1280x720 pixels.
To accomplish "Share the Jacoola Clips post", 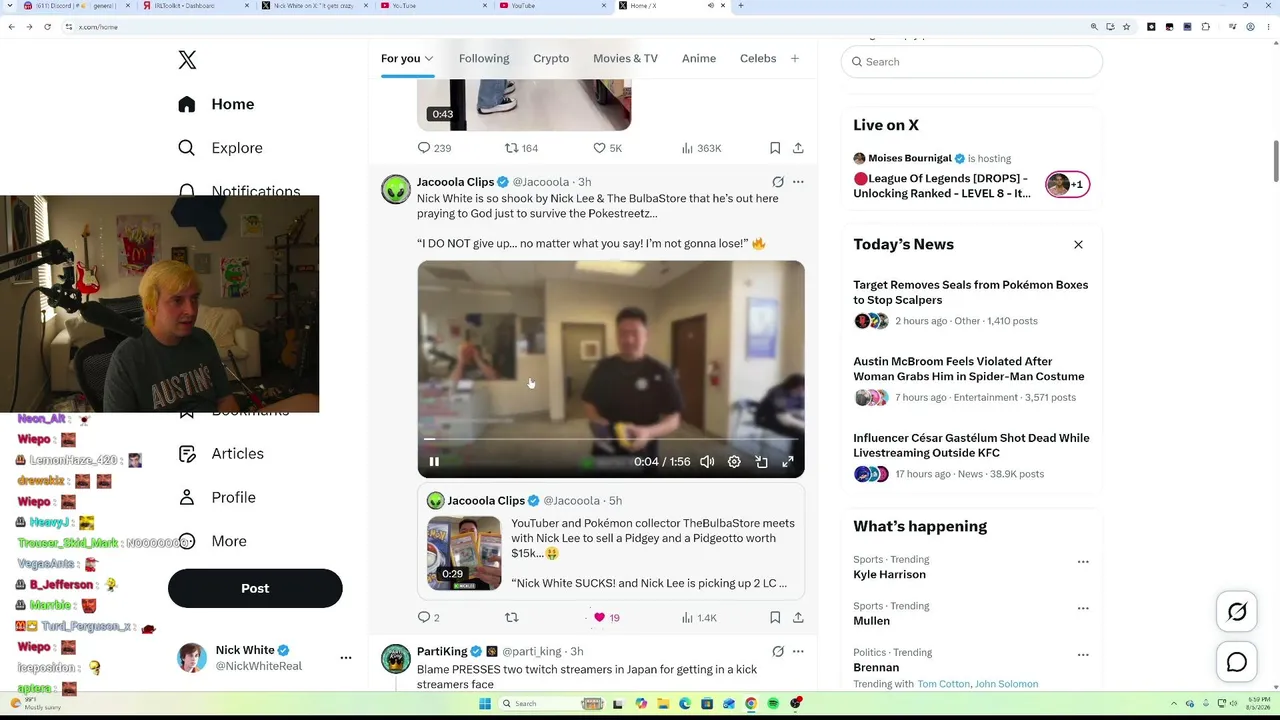I will pyautogui.click(x=798, y=618).
